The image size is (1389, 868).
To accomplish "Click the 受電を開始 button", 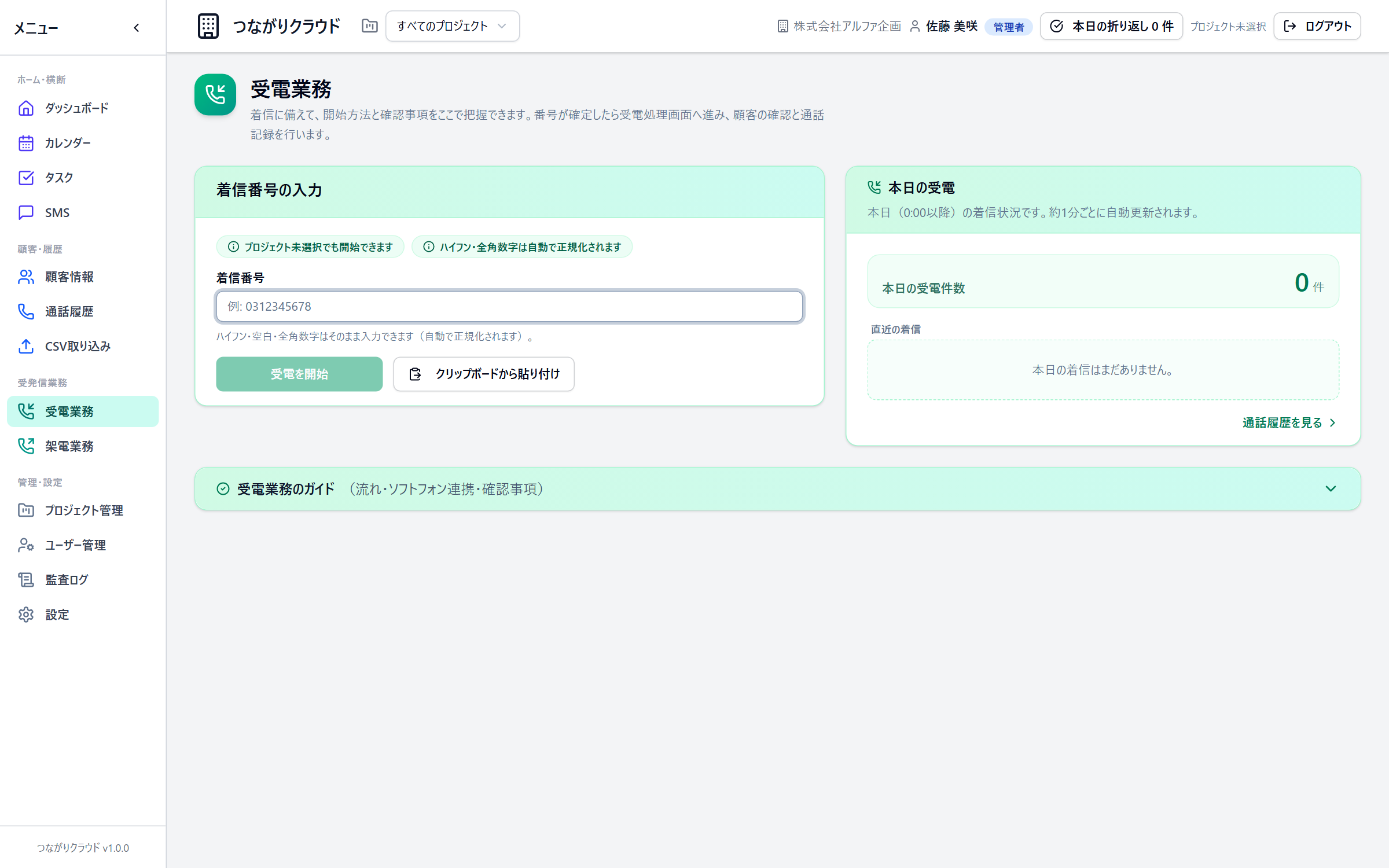I will click(299, 374).
